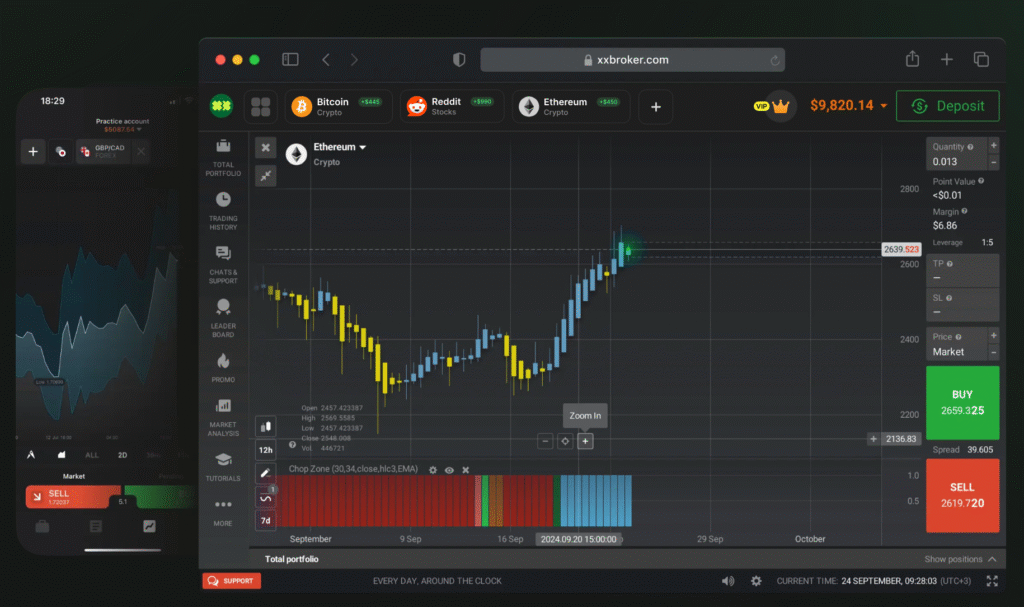Switch to the Reddit stocks tab
Viewport: 1024px width, 607px height.
(x=452, y=106)
